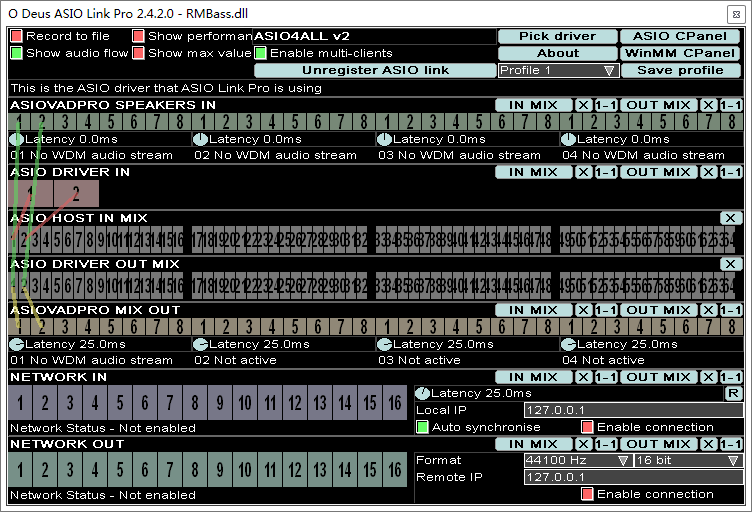Adjust the Network In latency knob
The width and height of the screenshot is (752, 512).
[422, 394]
